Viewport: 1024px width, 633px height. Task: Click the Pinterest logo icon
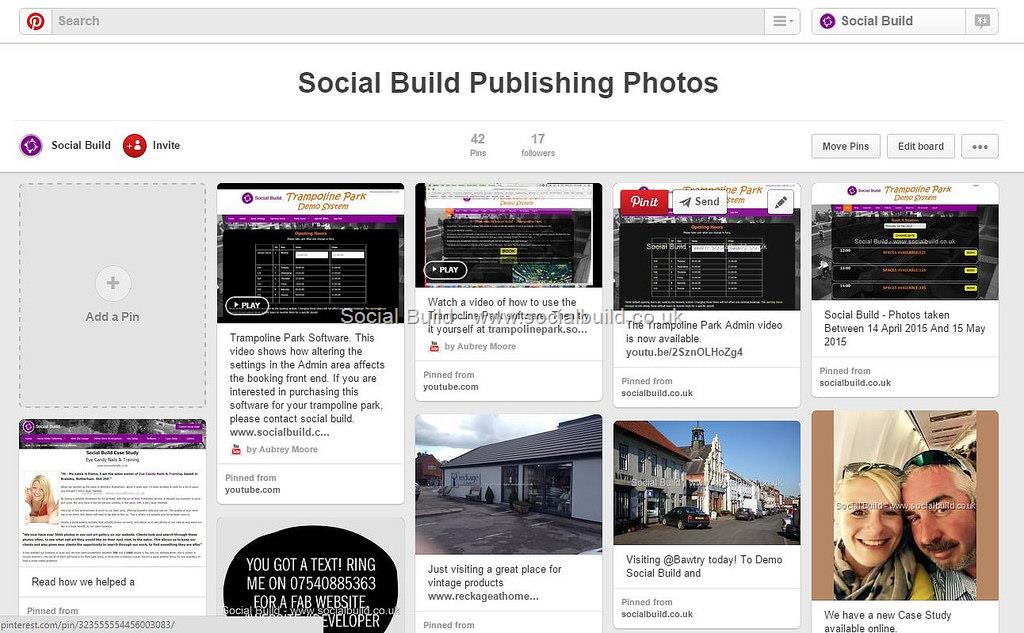pos(35,21)
